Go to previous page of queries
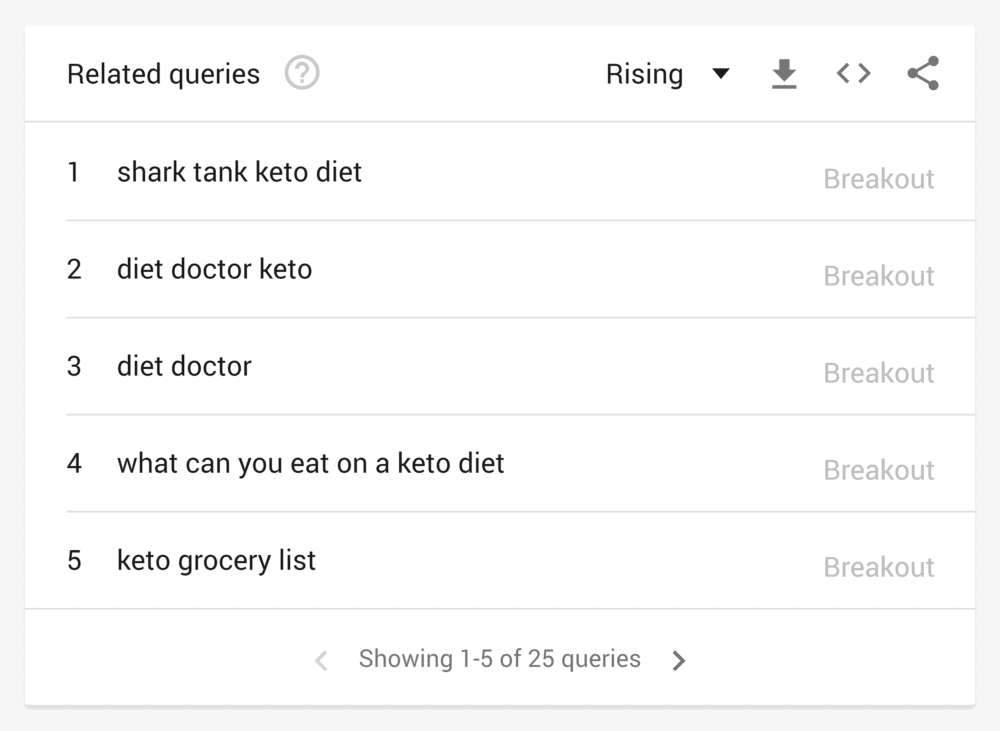Screen dimensions: 1000x731 click(x=321, y=660)
